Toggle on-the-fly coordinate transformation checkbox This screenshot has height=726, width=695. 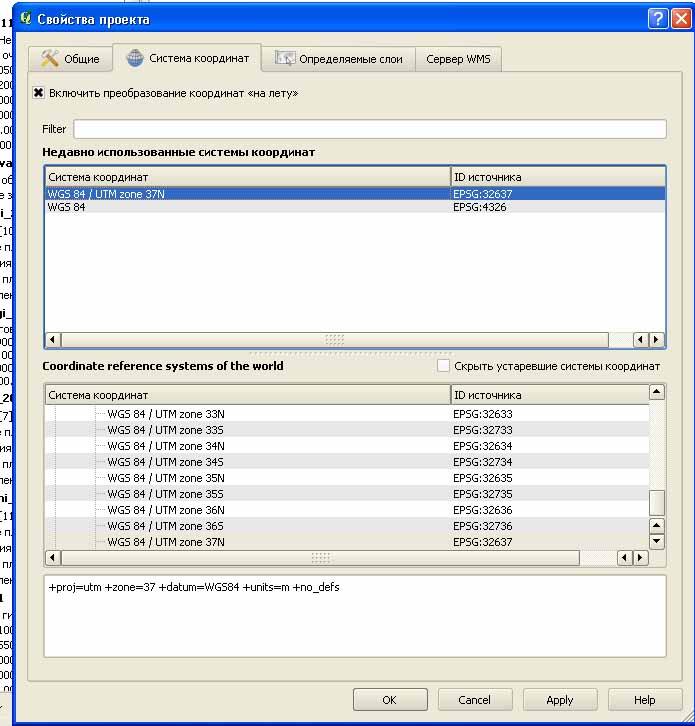(39, 93)
